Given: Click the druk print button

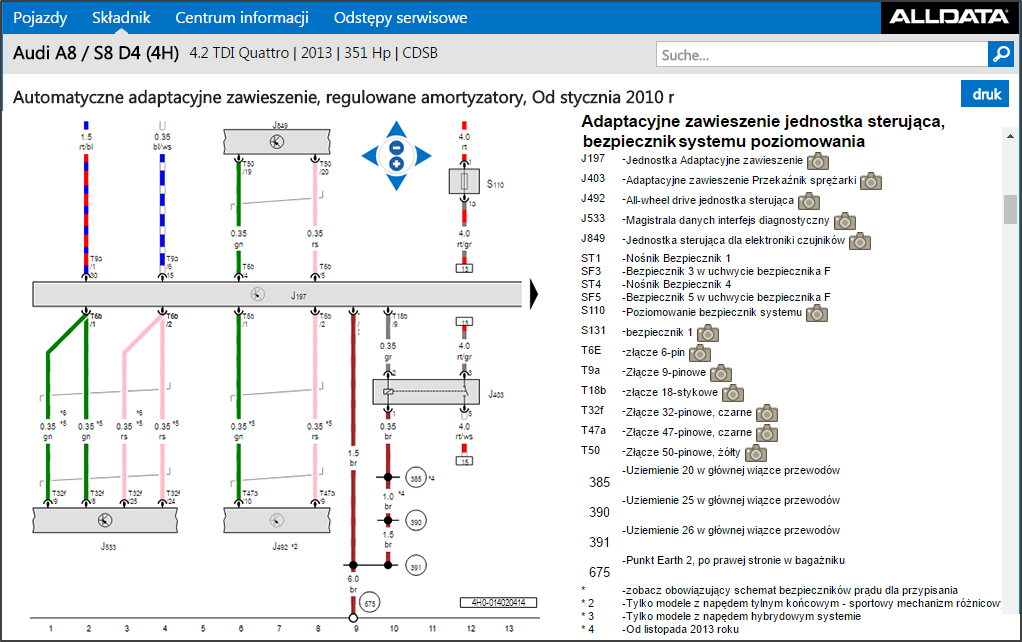Looking at the screenshot, I should point(985,94).
